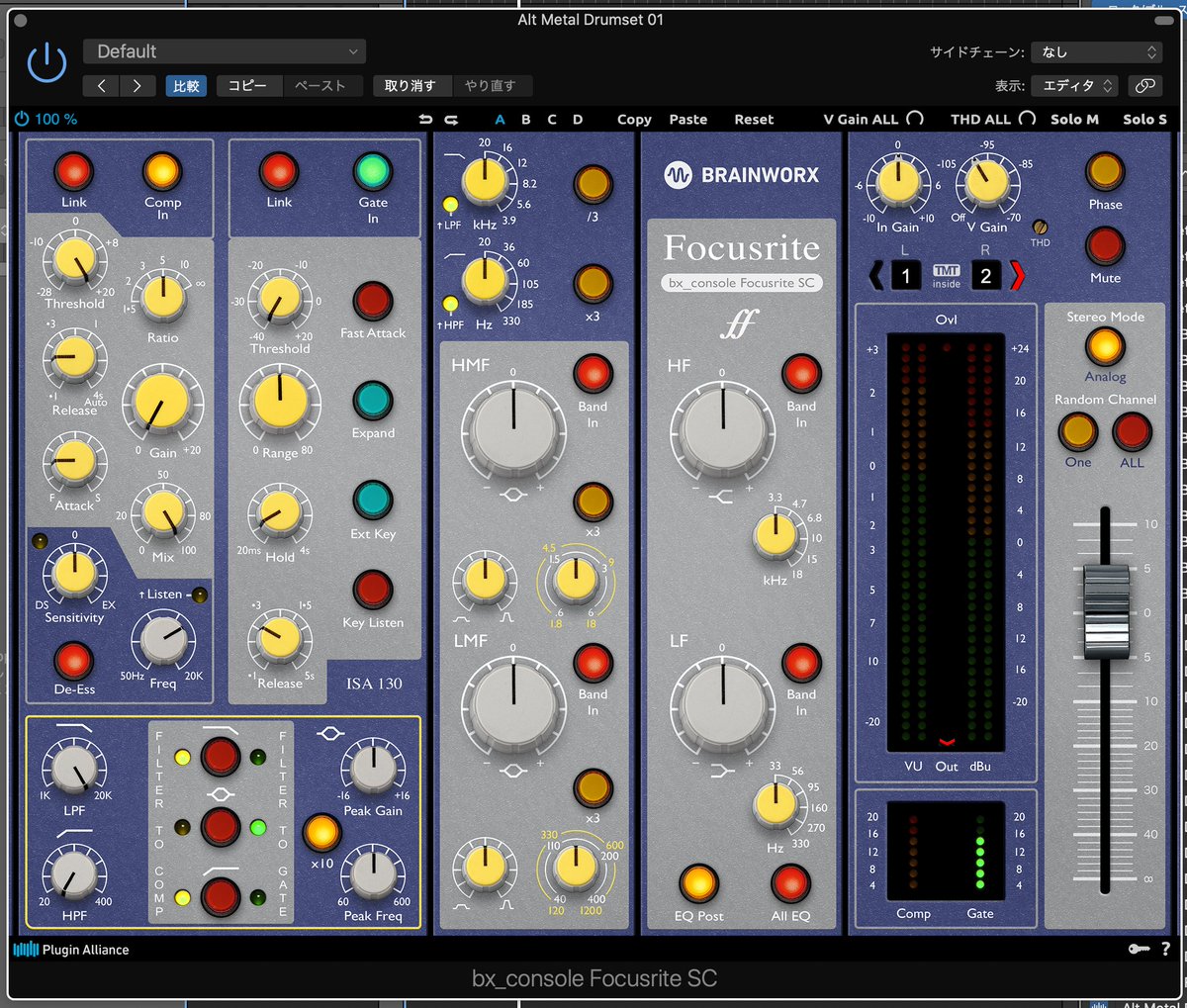Toggle compressor Link red button

pyautogui.click(x=74, y=171)
